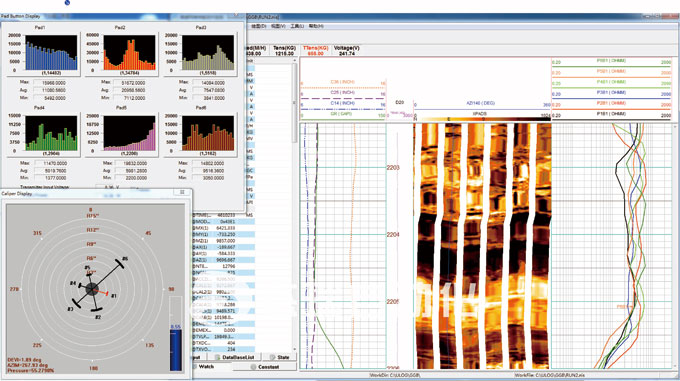Click the TTens(KG) red readout
This screenshot has width=680, height=381.
315,51
